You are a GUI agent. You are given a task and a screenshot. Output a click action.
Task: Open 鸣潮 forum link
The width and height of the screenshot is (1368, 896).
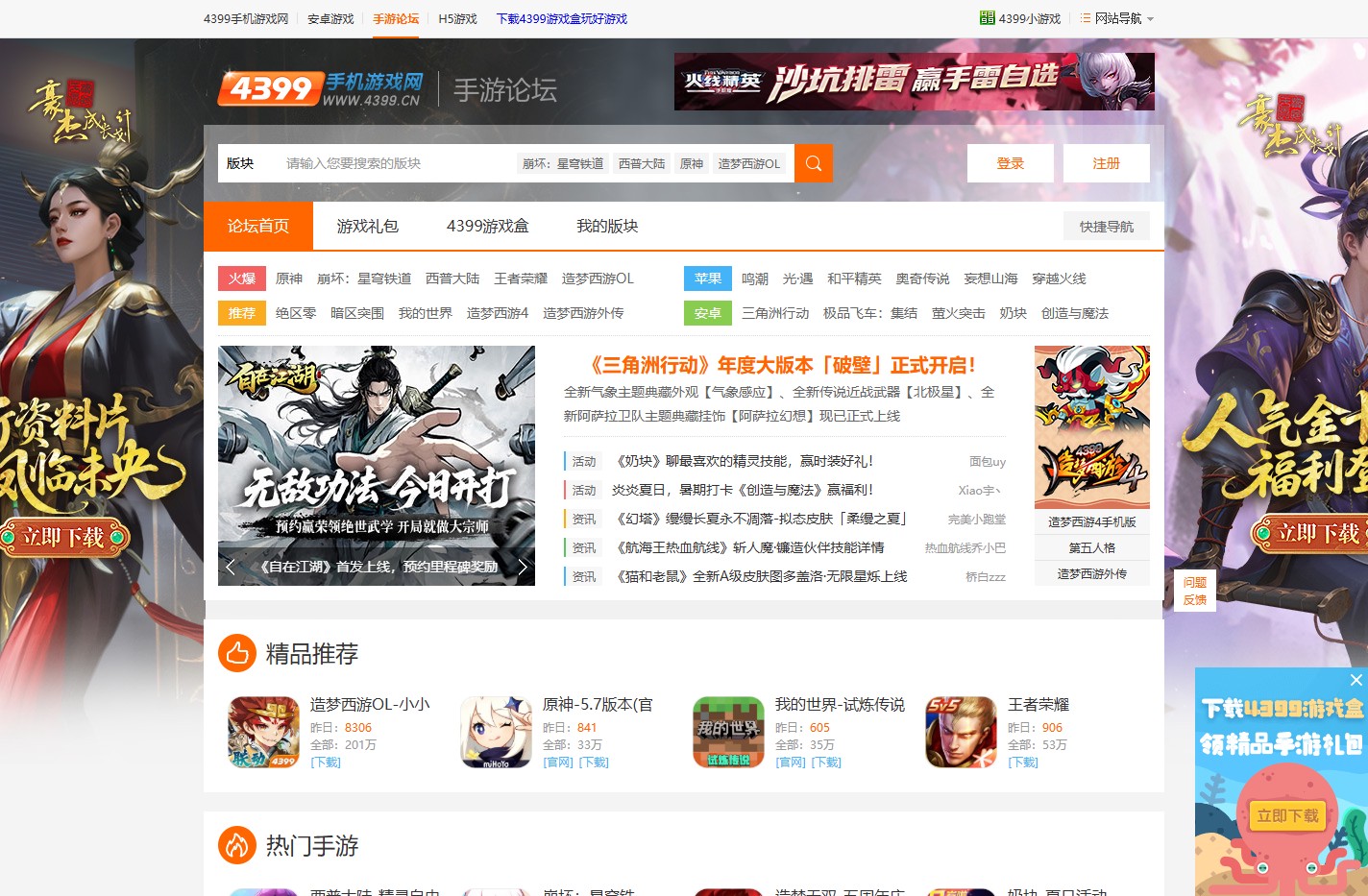755,278
